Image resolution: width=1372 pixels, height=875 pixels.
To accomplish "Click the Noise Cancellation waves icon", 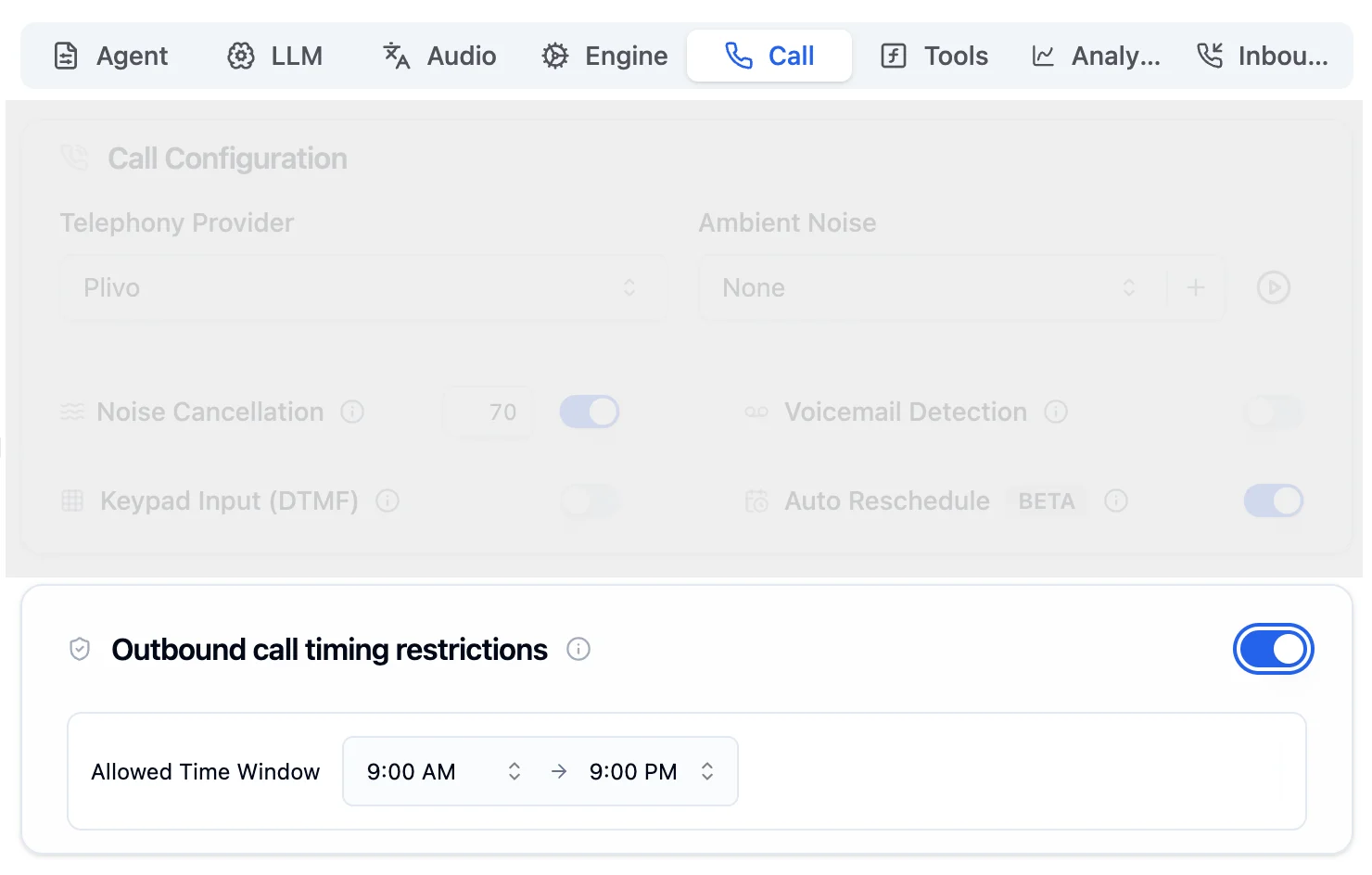I will [72, 412].
